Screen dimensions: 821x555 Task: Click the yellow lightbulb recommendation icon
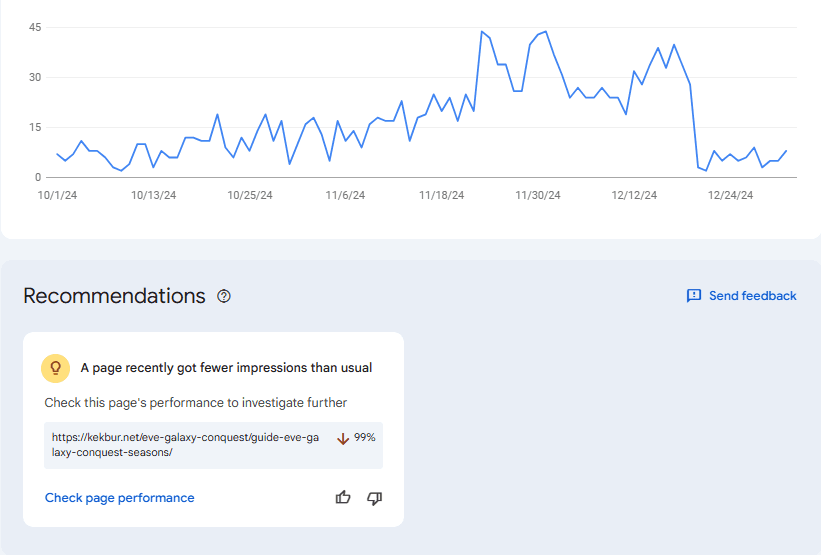click(x=55, y=368)
